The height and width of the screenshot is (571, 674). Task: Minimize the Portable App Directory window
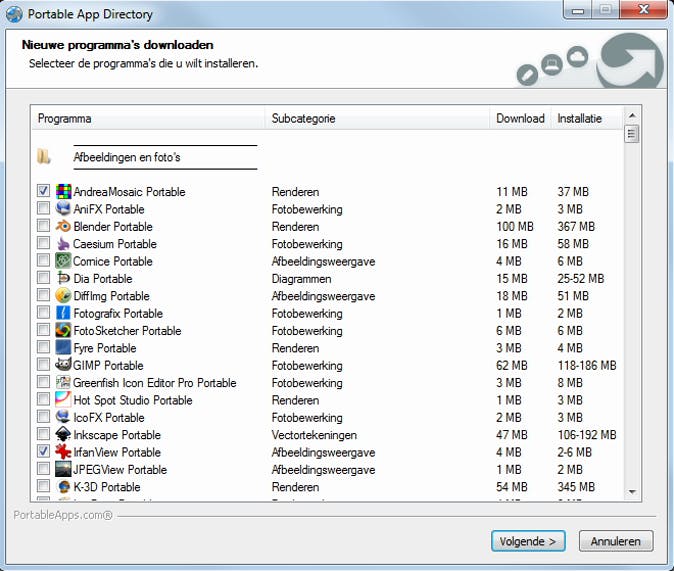[578, 10]
